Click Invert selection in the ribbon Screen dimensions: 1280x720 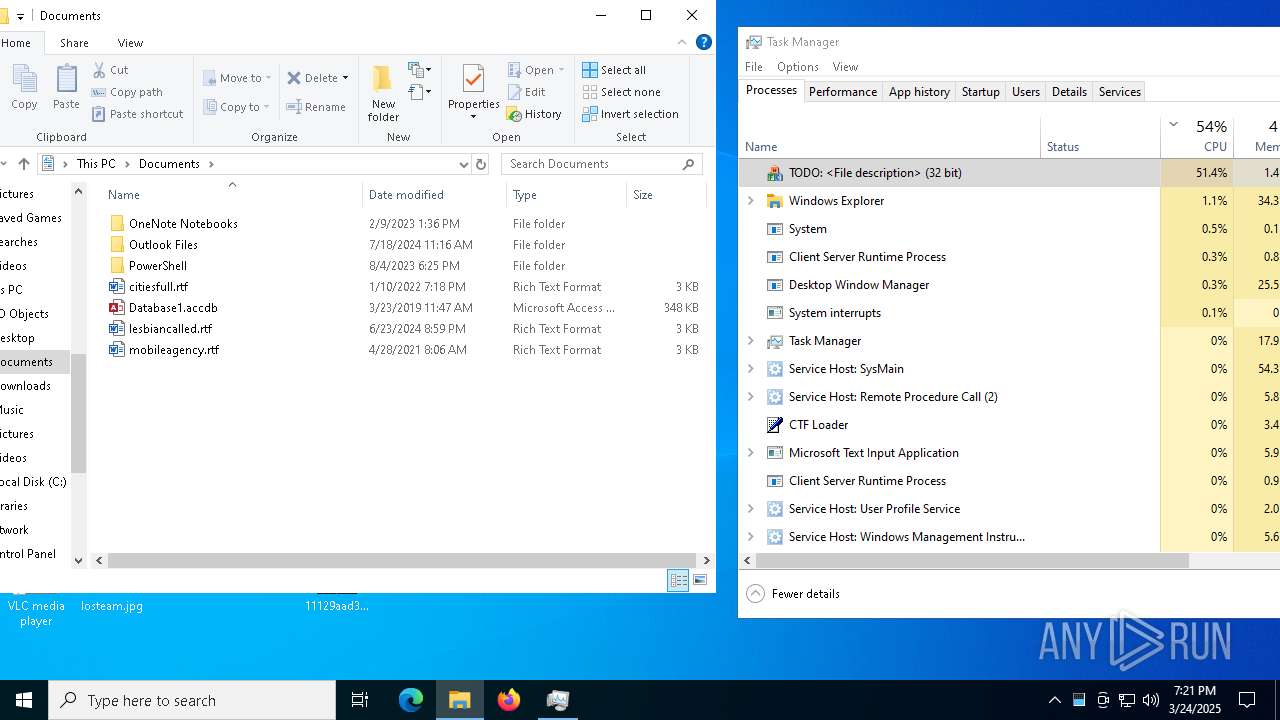(630, 114)
